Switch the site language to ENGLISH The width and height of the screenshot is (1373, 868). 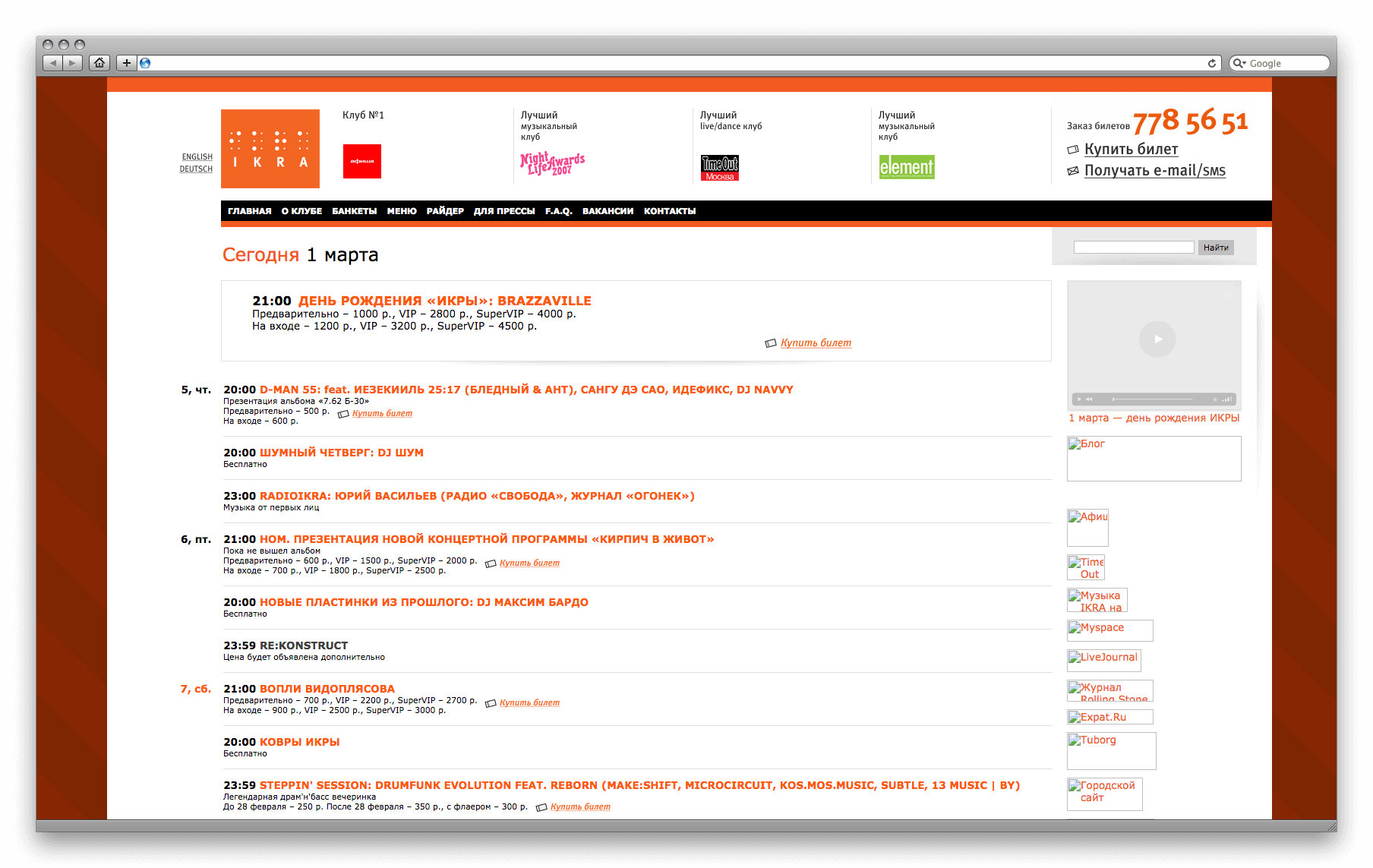pos(197,157)
